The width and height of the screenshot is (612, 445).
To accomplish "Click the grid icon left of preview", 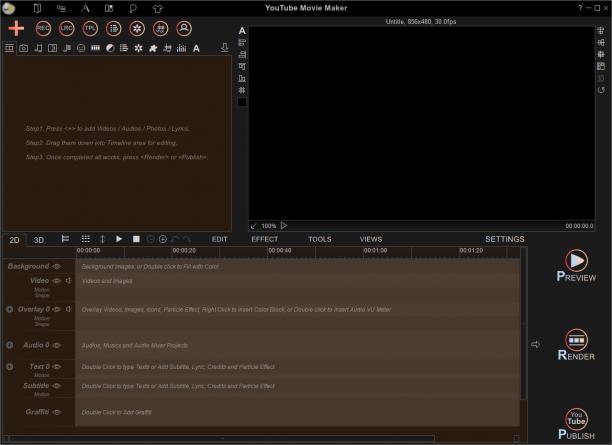I will point(242,90).
